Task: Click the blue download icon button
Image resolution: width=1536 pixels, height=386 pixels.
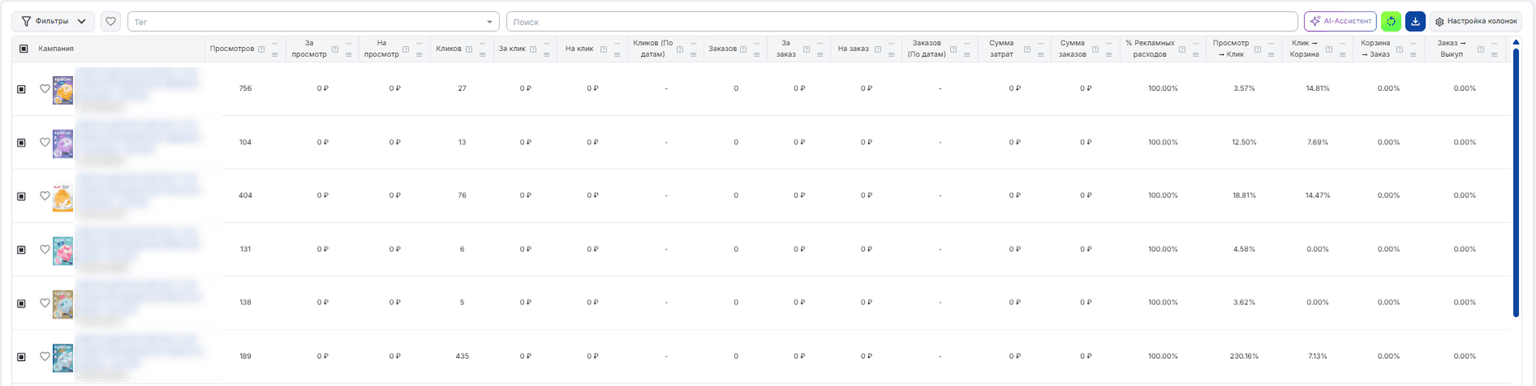Action: tap(1415, 21)
